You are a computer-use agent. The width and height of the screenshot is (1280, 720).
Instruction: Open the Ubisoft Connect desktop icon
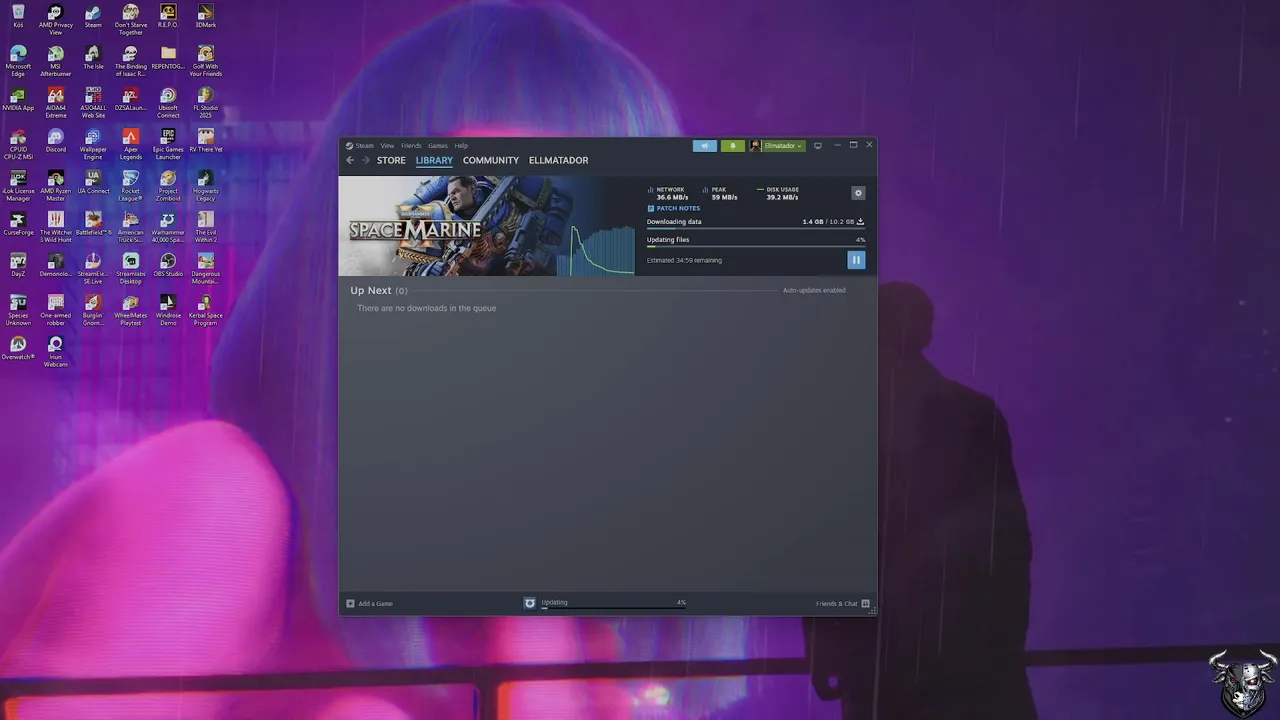point(168,102)
